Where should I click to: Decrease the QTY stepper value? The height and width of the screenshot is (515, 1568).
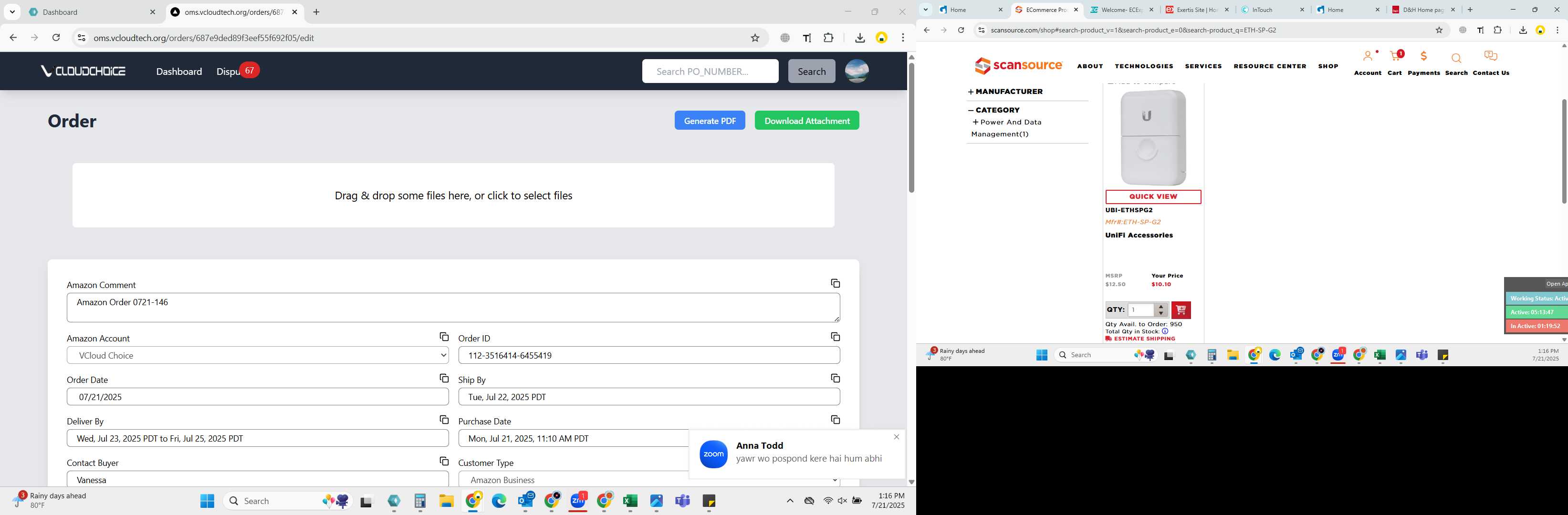(x=1161, y=313)
